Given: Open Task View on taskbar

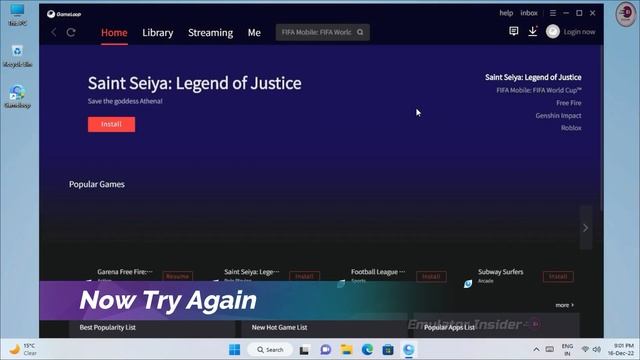Looking at the screenshot, I should [x=304, y=350].
